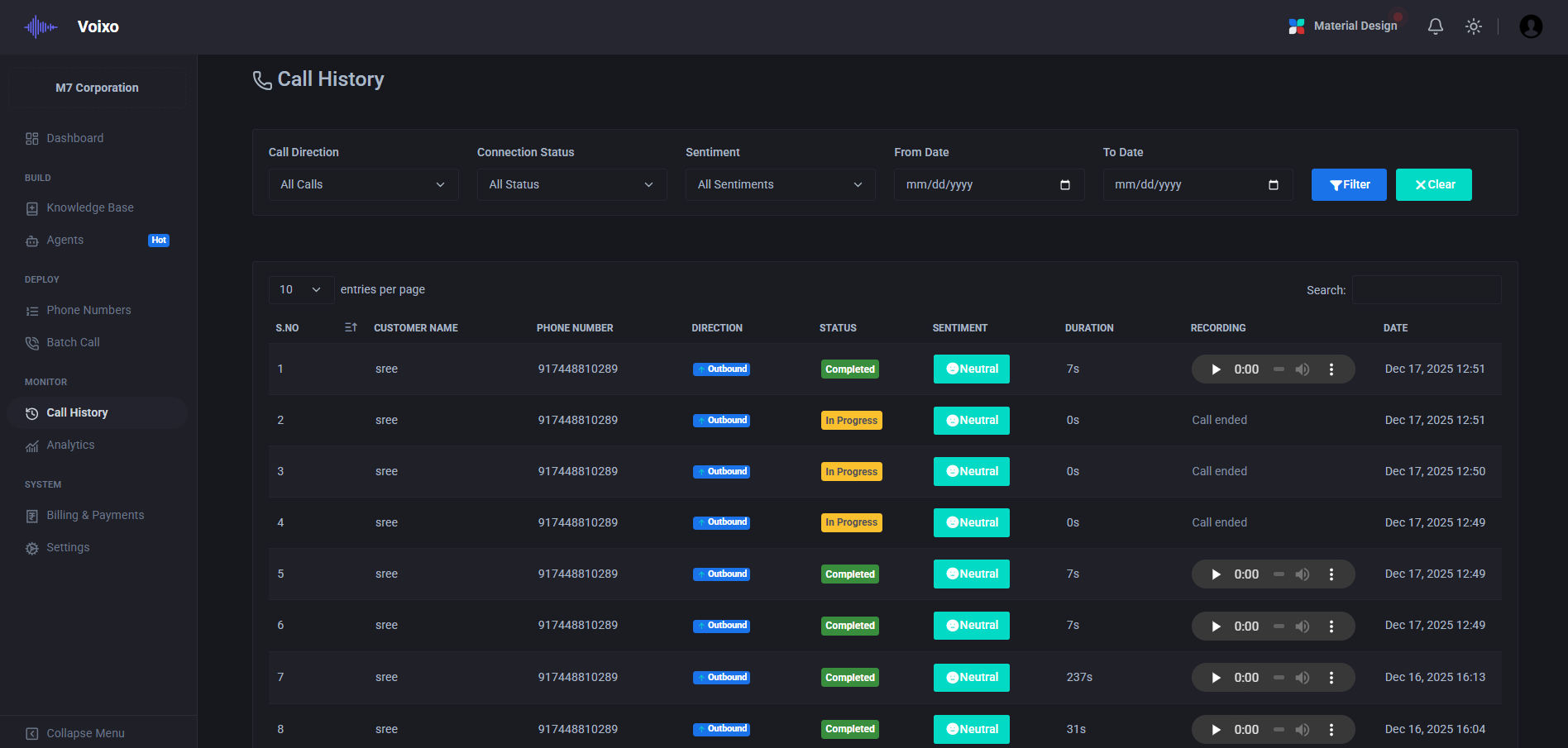Sort the table using the S.NO sort icon

(x=350, y=327)
